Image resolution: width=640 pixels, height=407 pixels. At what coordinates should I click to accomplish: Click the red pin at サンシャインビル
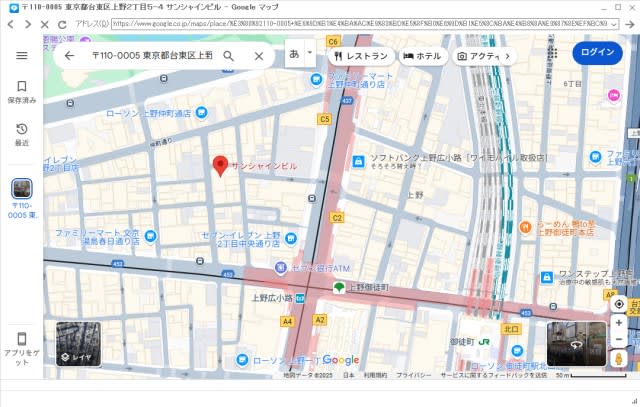tap(220, 166)
